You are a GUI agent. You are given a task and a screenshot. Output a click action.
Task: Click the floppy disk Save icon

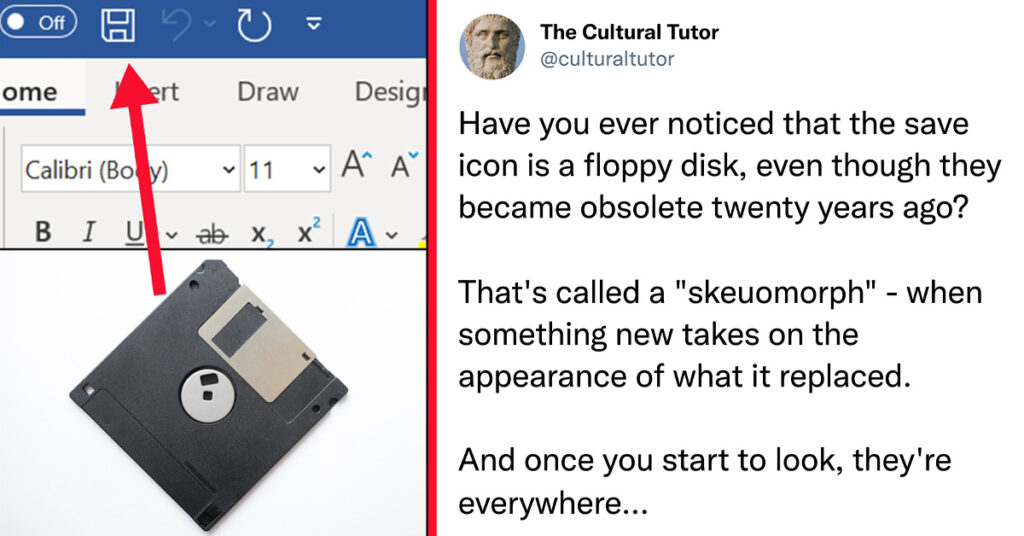(118, 26)
